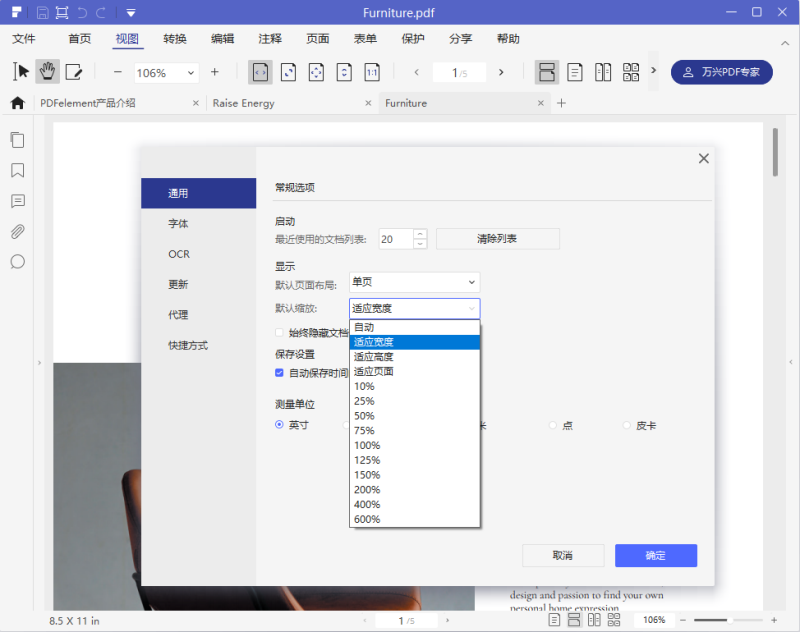800x632 pixels.
Task: Open the attachments panel icon
Action: [x=17, y=231]
